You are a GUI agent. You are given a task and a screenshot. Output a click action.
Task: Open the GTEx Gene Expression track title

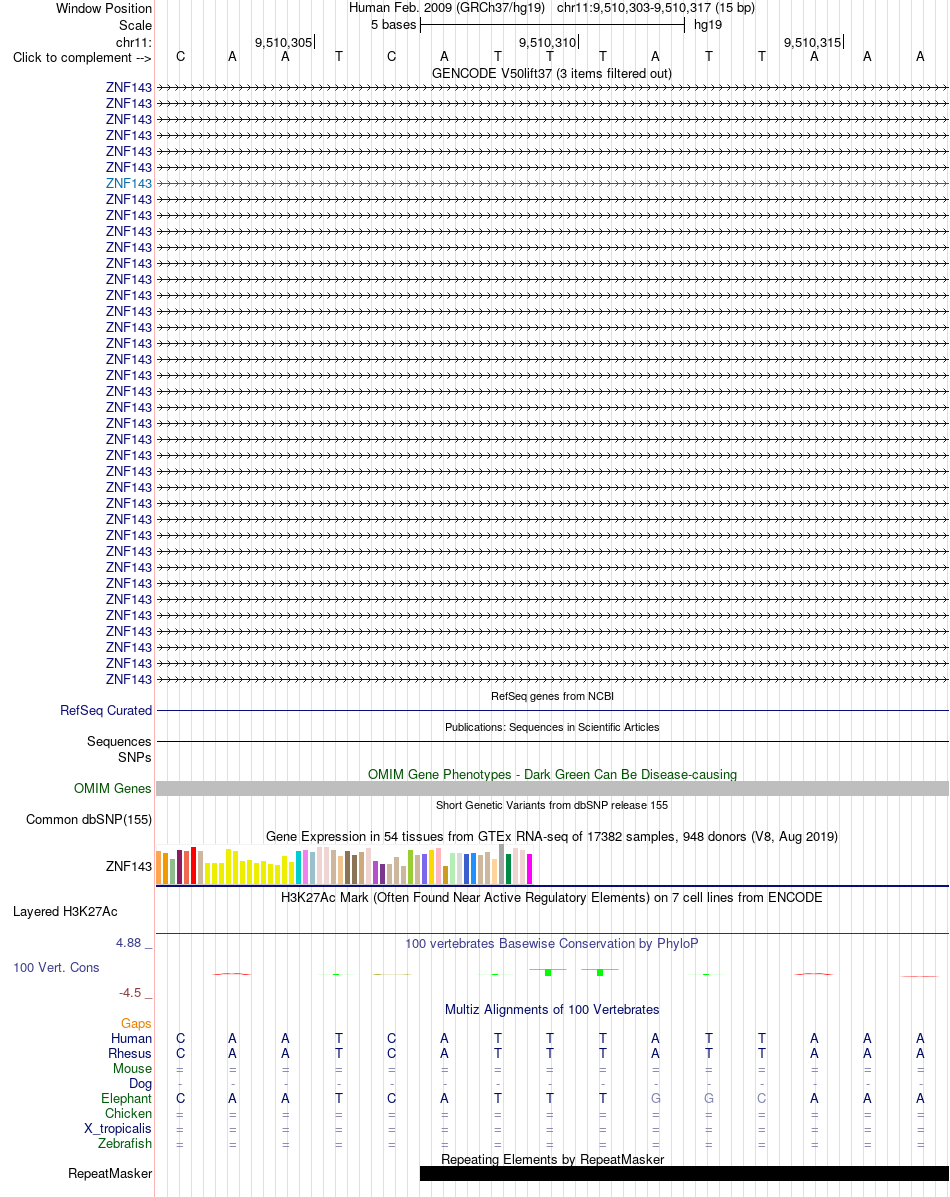click(x=552, y=837)
